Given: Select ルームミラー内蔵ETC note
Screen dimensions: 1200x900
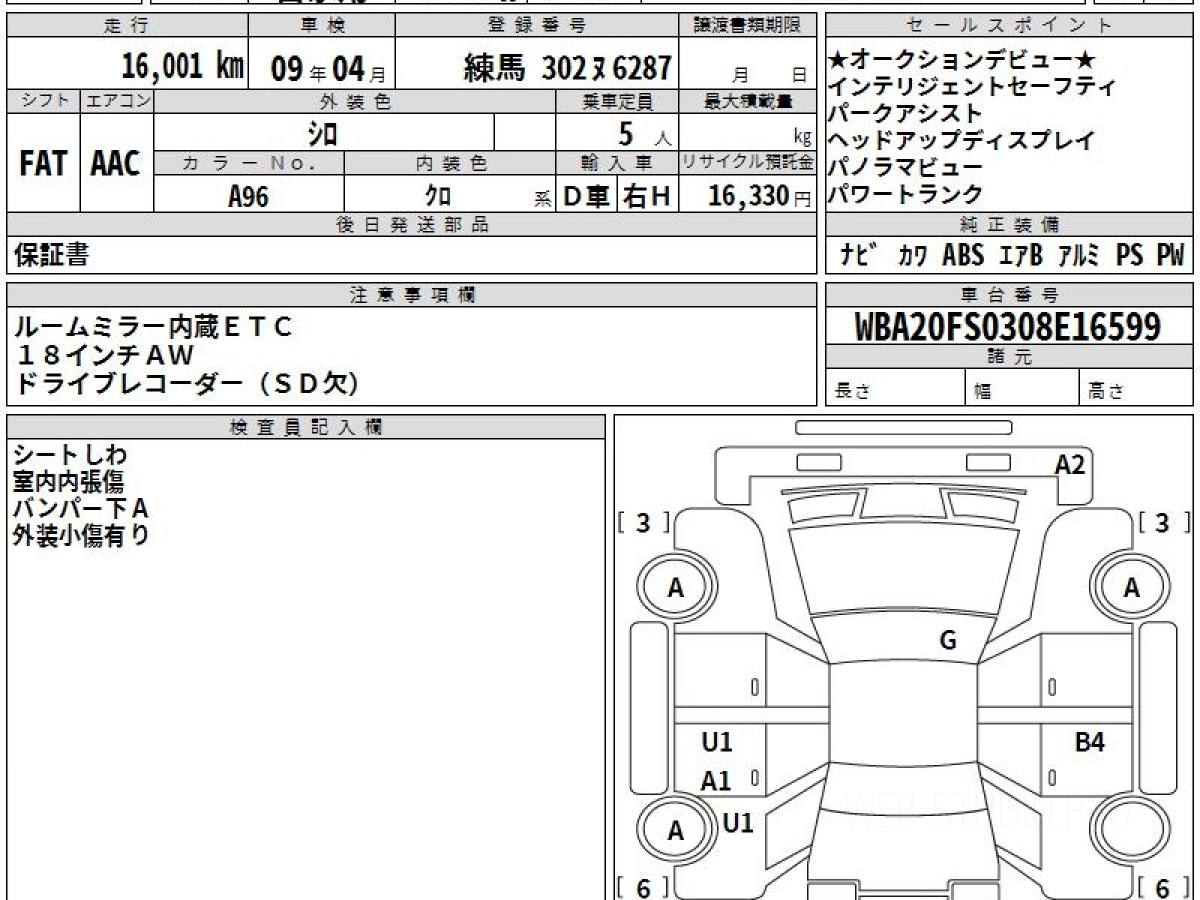Looking at the screenshot, I should [x=154, y=326].
